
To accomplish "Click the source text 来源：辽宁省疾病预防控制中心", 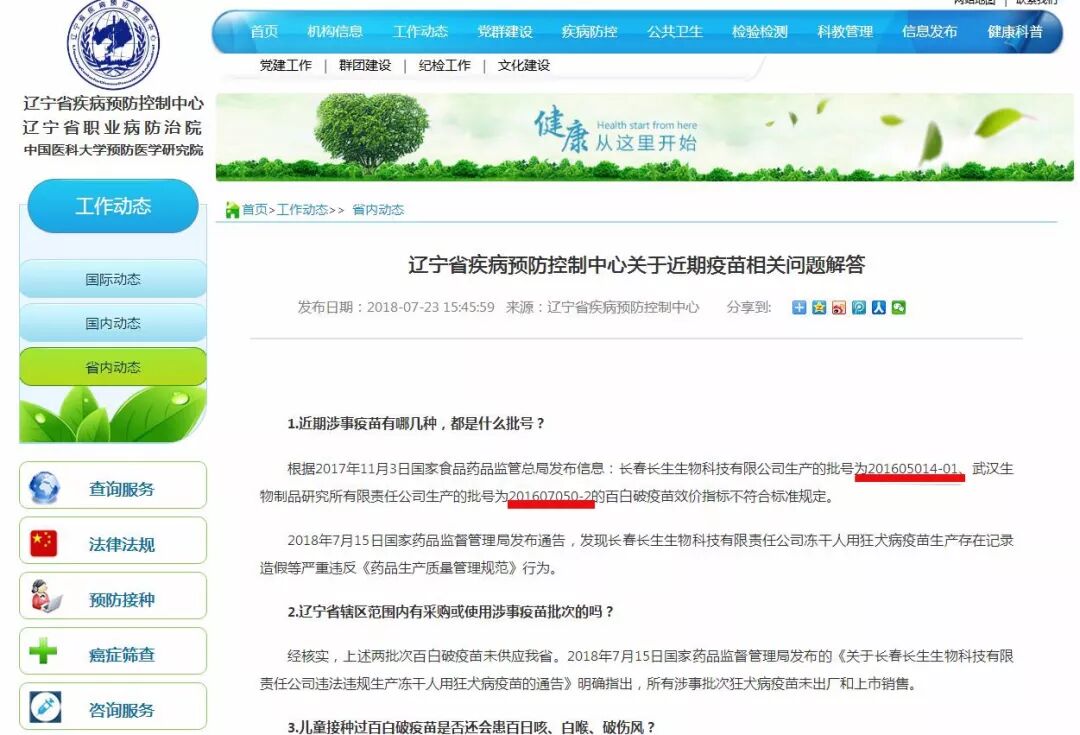I will click(x=603, y=307).
